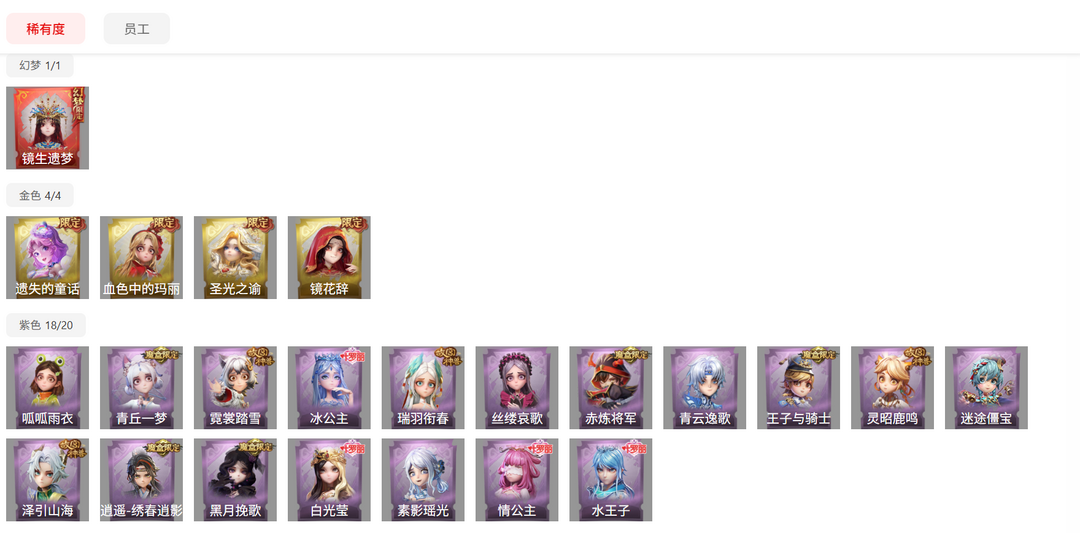Choose the 逍遥-绣春逍影 skin card
This screenshot has width=1080, height=533.
(x=141, y=480)
